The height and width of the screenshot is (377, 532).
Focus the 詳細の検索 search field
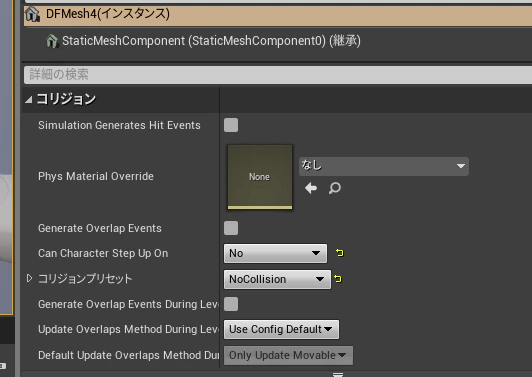tap(278, 75)
